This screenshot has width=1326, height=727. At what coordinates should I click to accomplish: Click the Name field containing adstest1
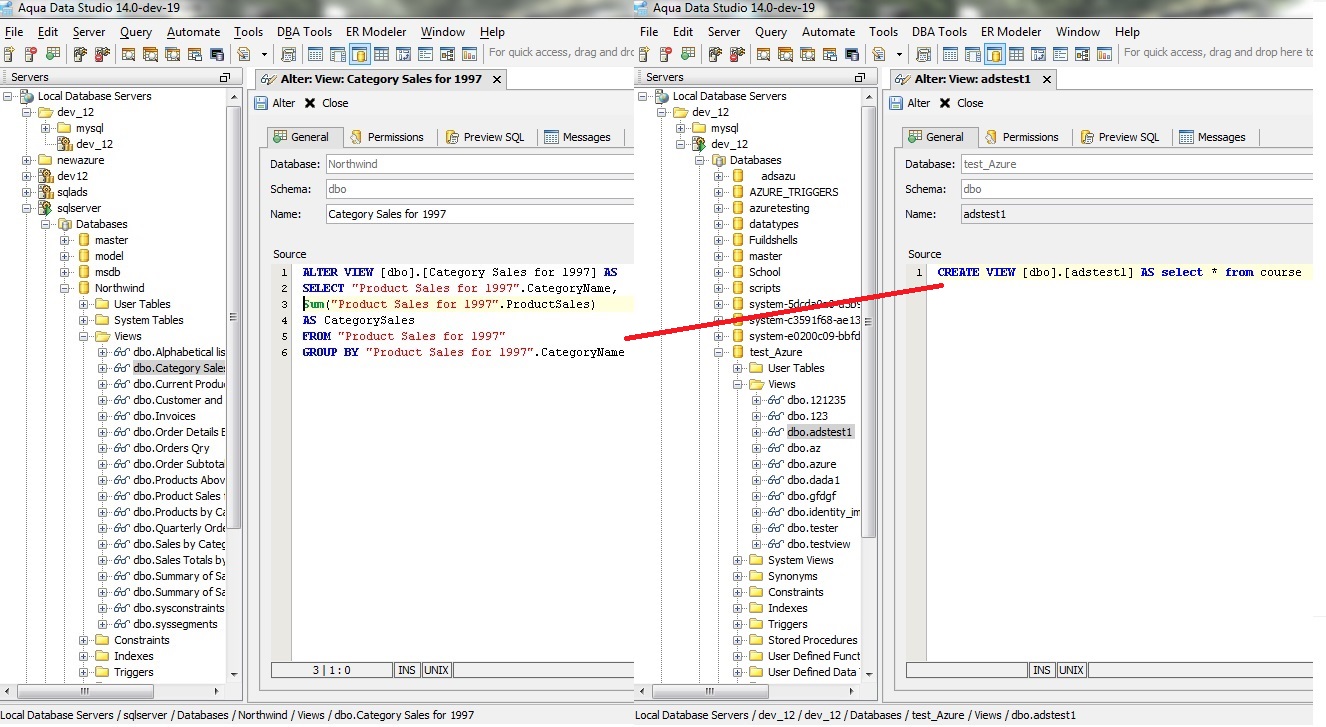tap(1136, 214)
